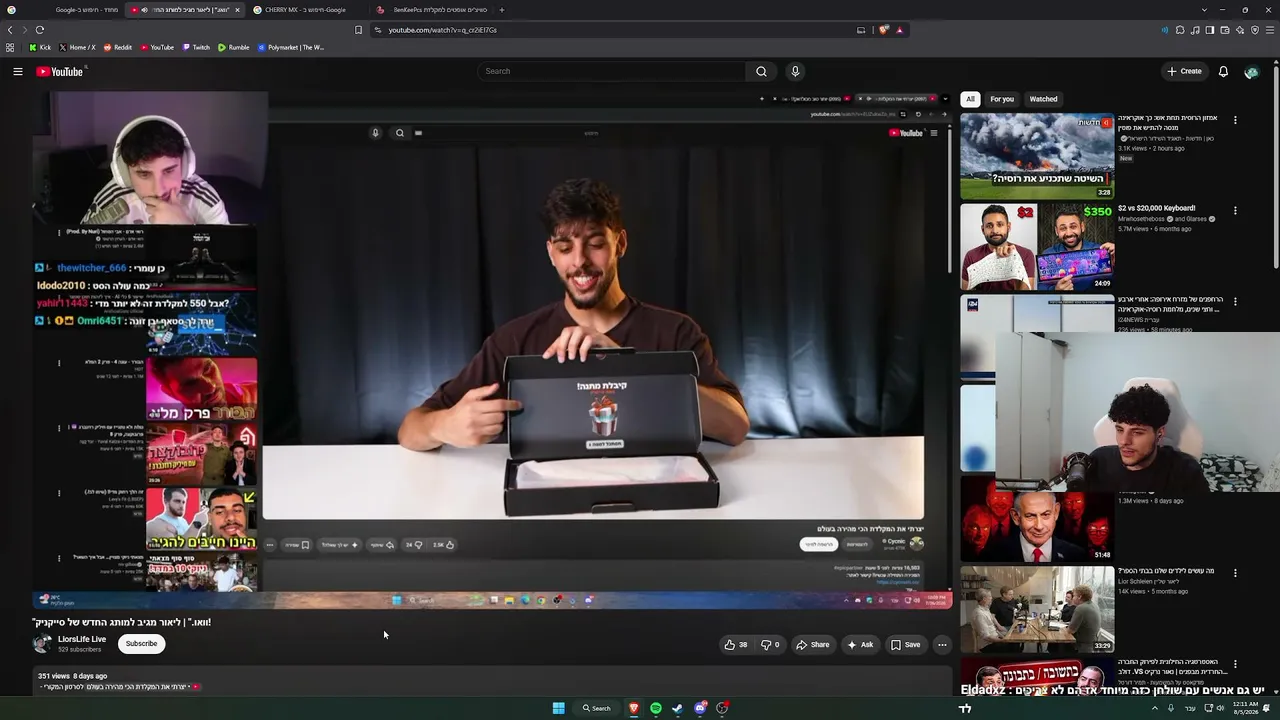Open a new browser tab
The height and width of the screenshot is (720, 1280).
501,10
